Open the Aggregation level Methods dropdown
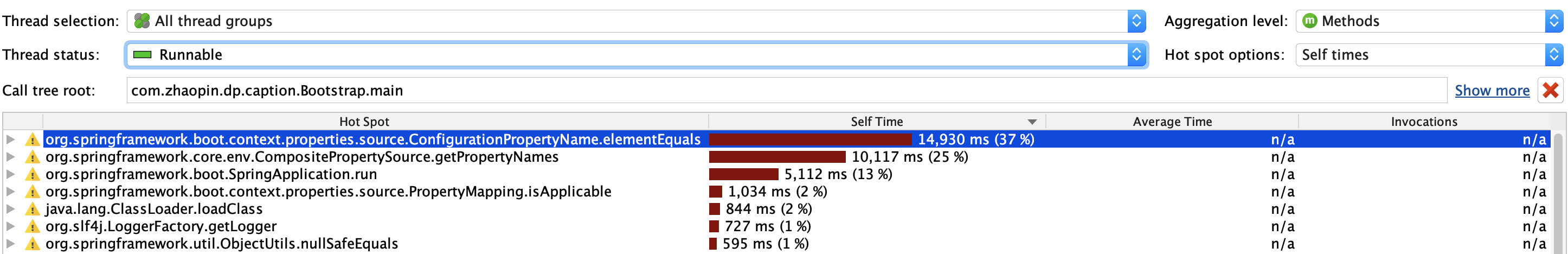Image resolution: width=1568 pixels, height=254 pixels. (x=1430, y=21)
